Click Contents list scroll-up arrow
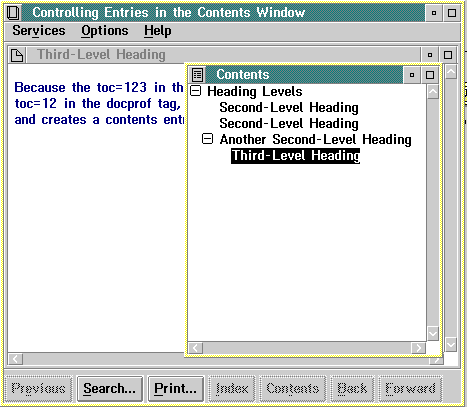 click(x=433, y=92)
